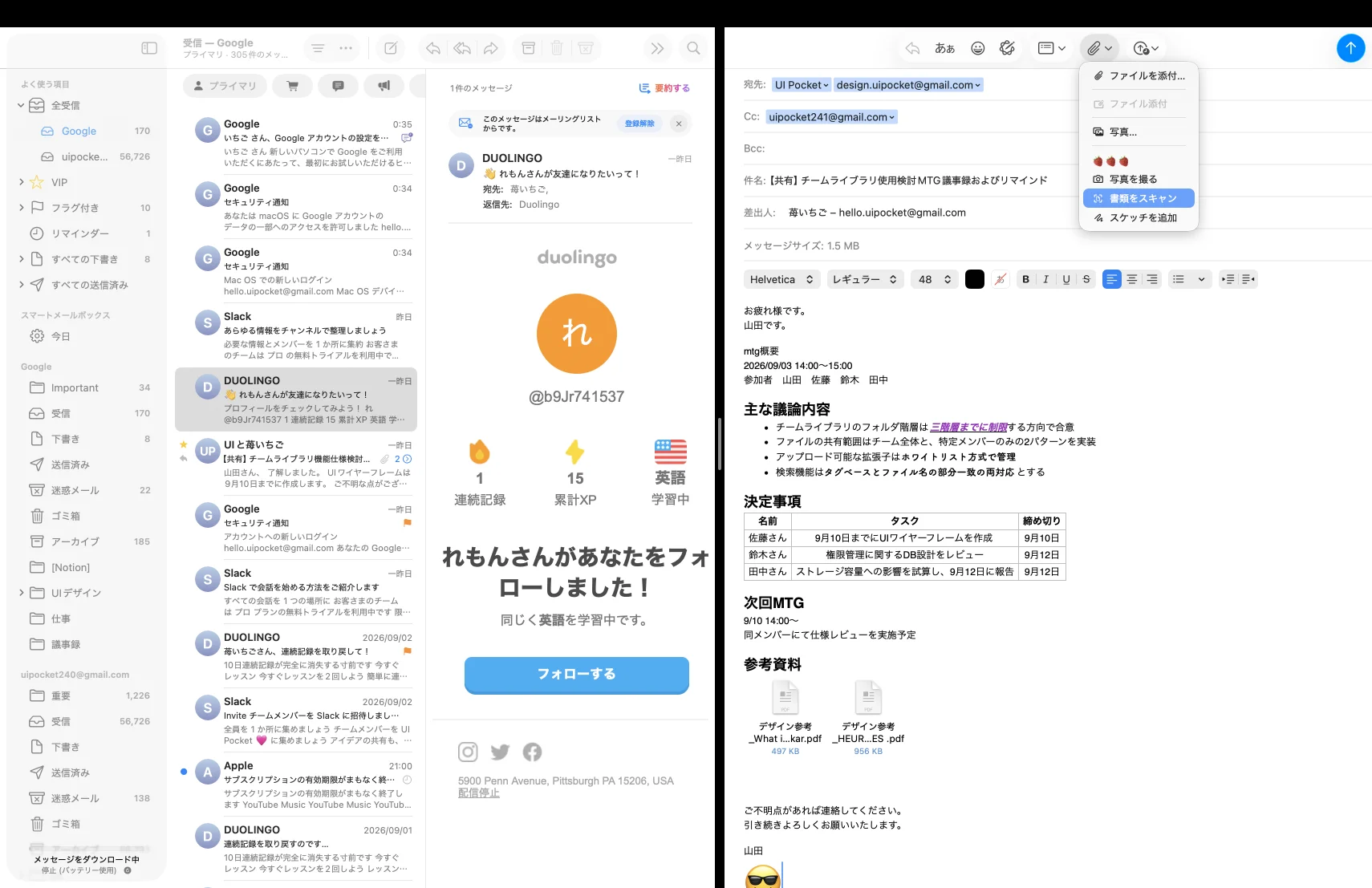Open the header fields dropdown in compose
Image resolution: width=1372 pixels, height=888 pixels.
(1051, 48)
